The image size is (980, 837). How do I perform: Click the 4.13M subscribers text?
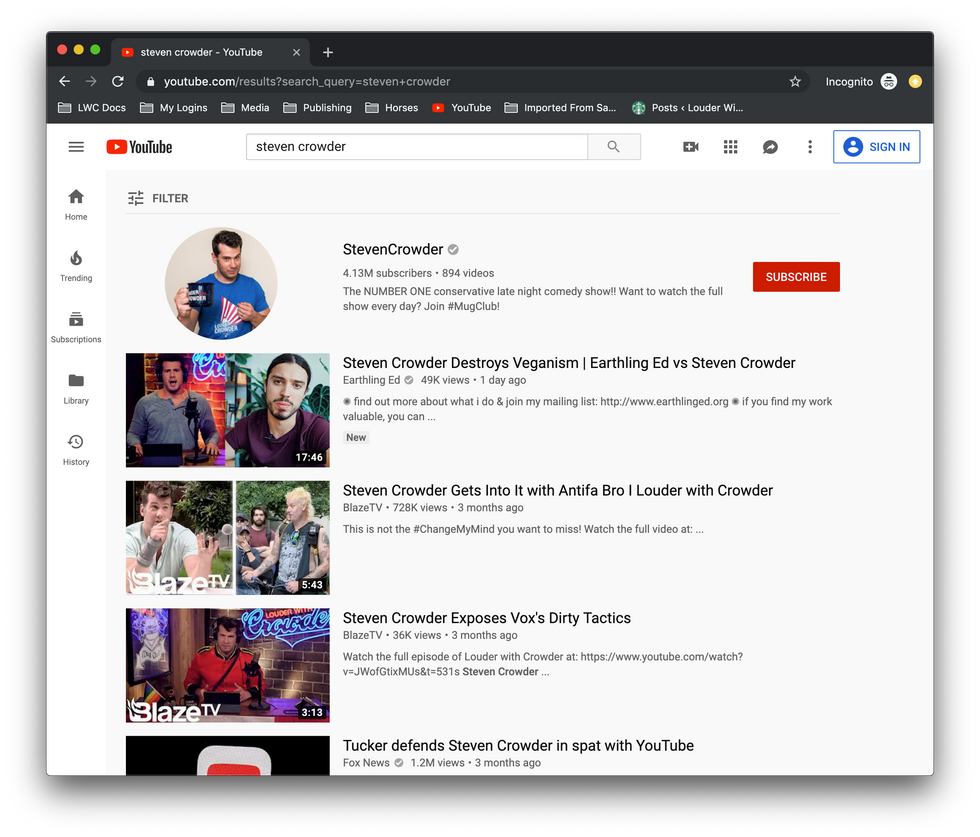pos(387,273)
